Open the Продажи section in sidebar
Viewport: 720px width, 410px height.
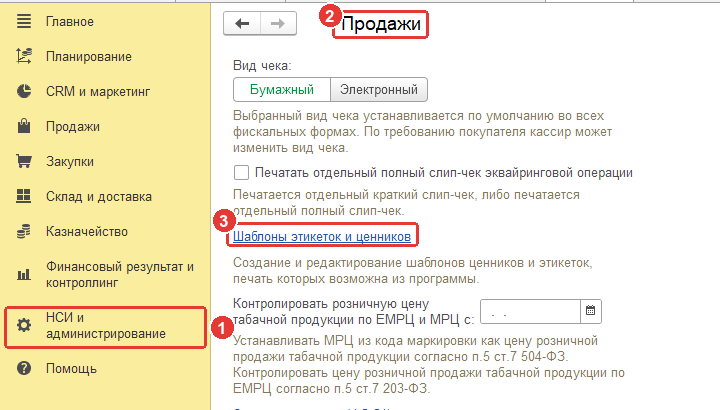click(73, 126)
